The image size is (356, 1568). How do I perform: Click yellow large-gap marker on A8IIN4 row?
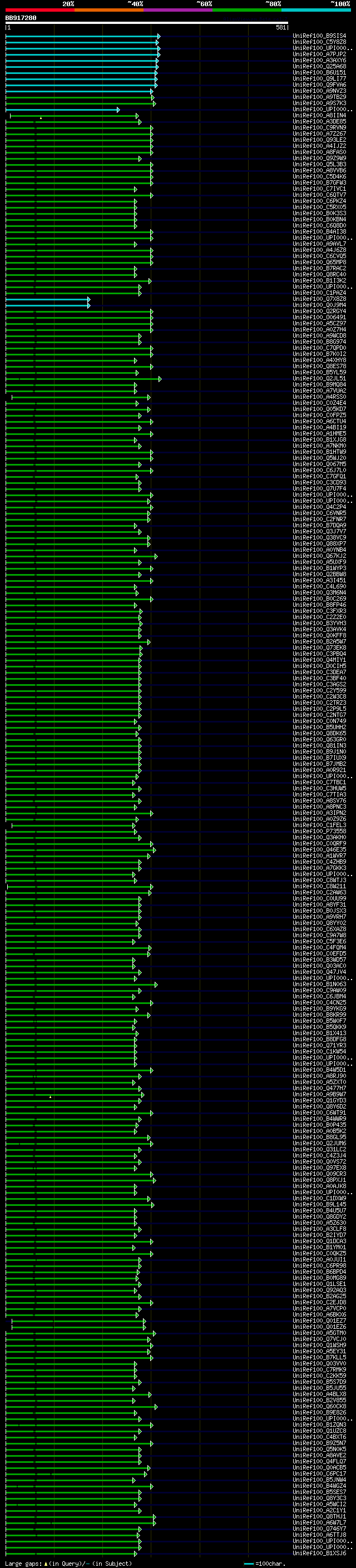(x=41, y=117)
